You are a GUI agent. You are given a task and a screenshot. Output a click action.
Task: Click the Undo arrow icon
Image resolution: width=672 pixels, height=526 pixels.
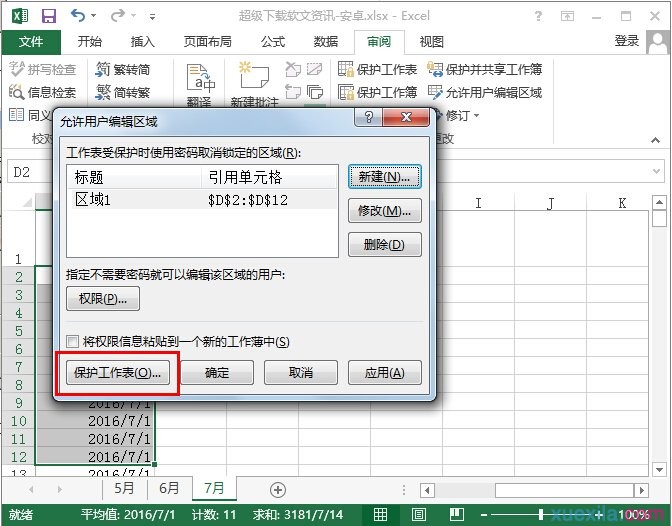click(78, 16)
